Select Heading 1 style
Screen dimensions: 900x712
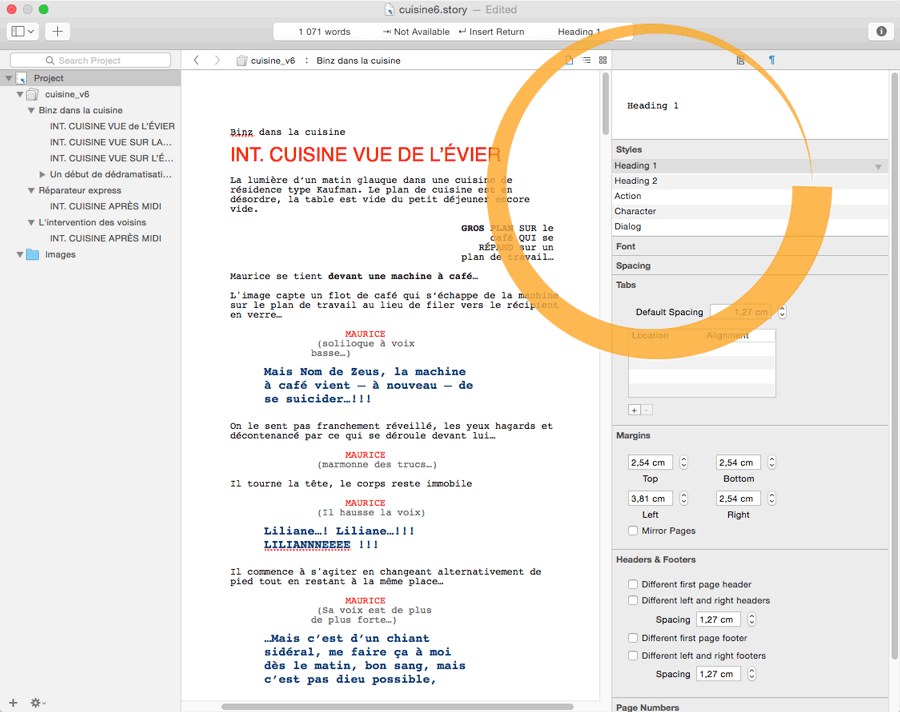(x=750, y=165)
